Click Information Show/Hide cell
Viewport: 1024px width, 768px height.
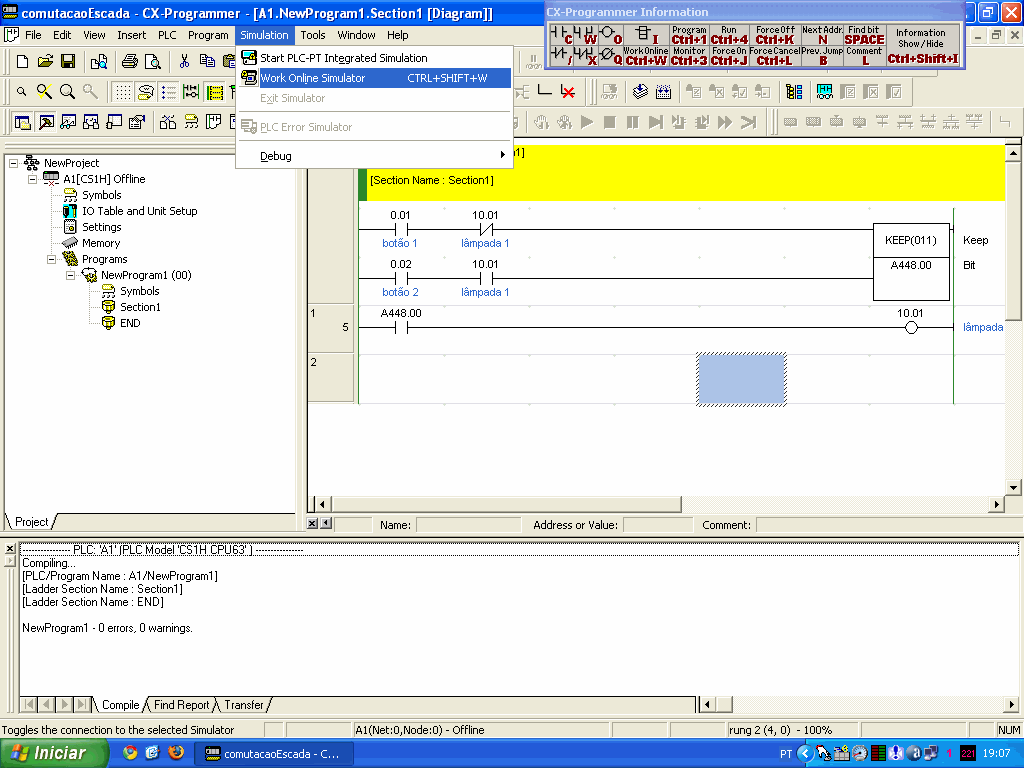pyautogui.click(x=921, y=46)
